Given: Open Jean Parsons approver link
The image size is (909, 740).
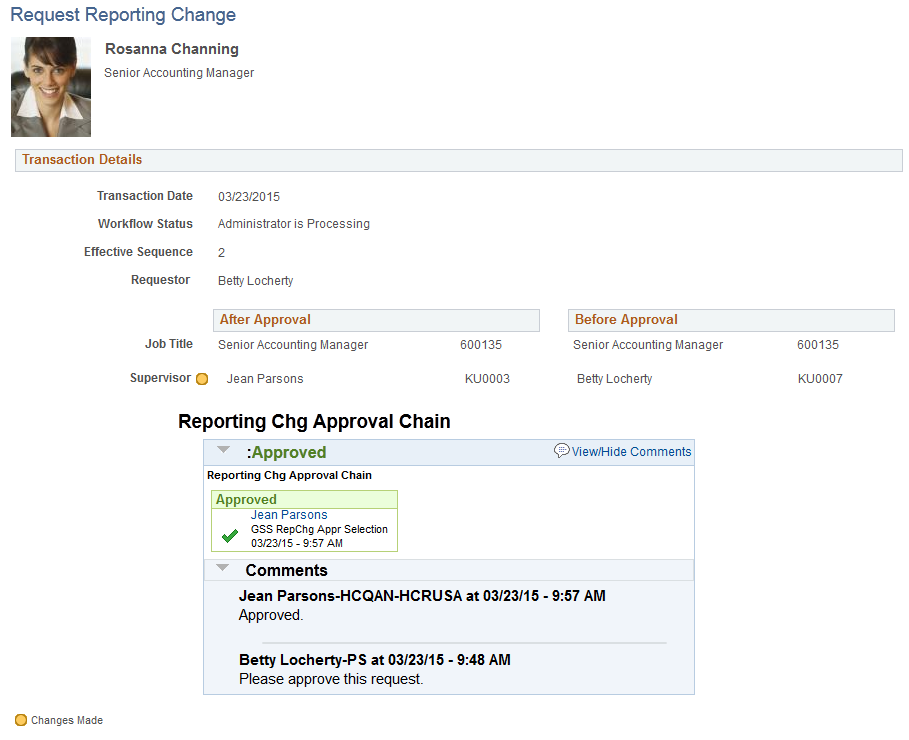Looking at the screenshot, I should pyautogui.click(x=289, y=515).
